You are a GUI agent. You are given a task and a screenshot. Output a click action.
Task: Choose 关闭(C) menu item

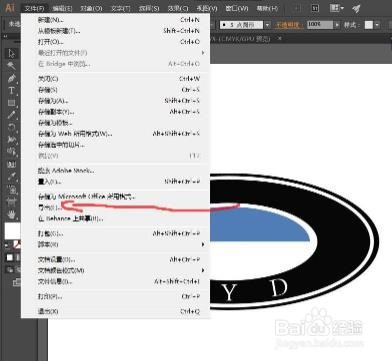click(115, 79)
